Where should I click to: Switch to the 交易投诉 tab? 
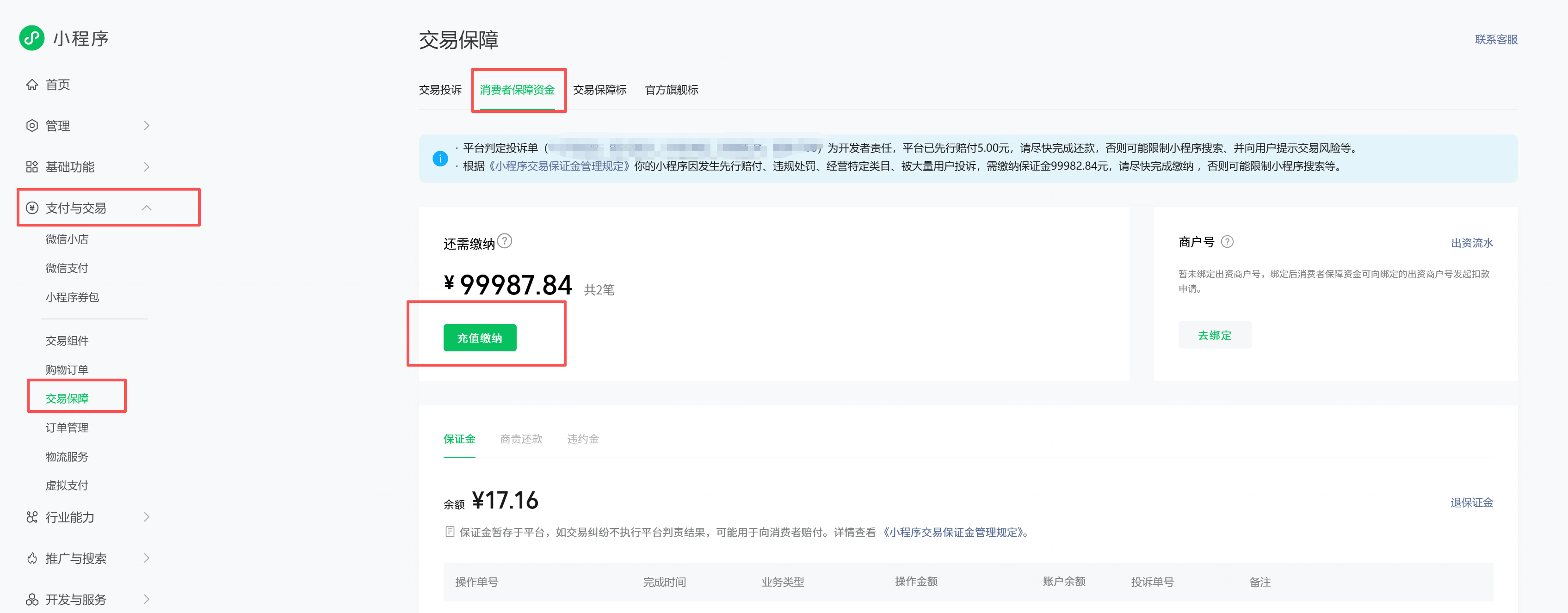[440, 90]
